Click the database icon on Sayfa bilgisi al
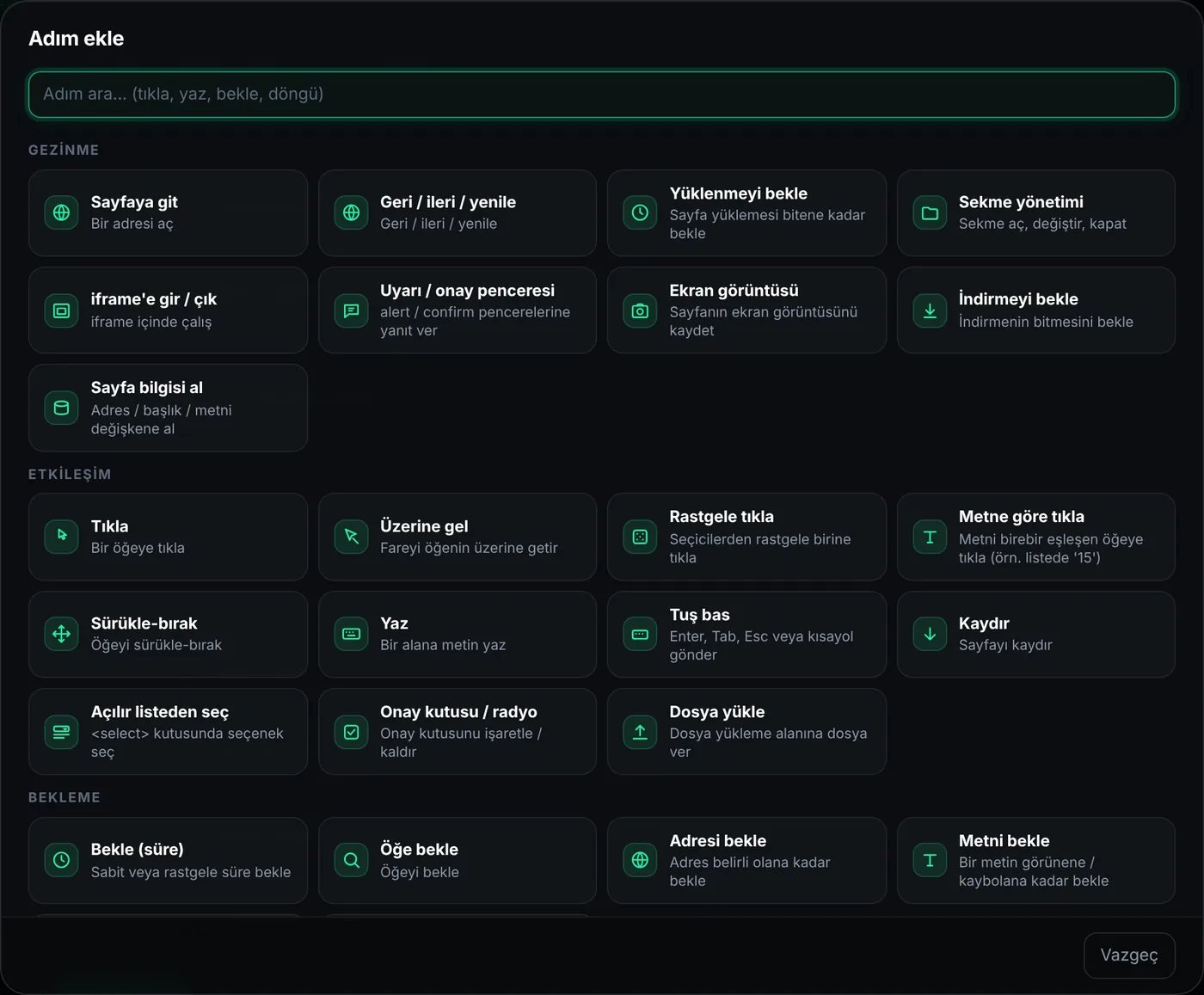Viewport: 1204px width, 995px height. 61,408
